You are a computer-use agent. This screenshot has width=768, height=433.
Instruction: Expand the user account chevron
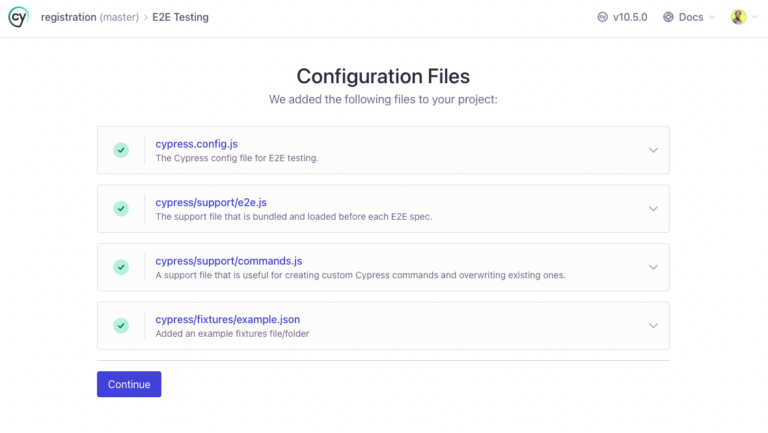point(755,17)
